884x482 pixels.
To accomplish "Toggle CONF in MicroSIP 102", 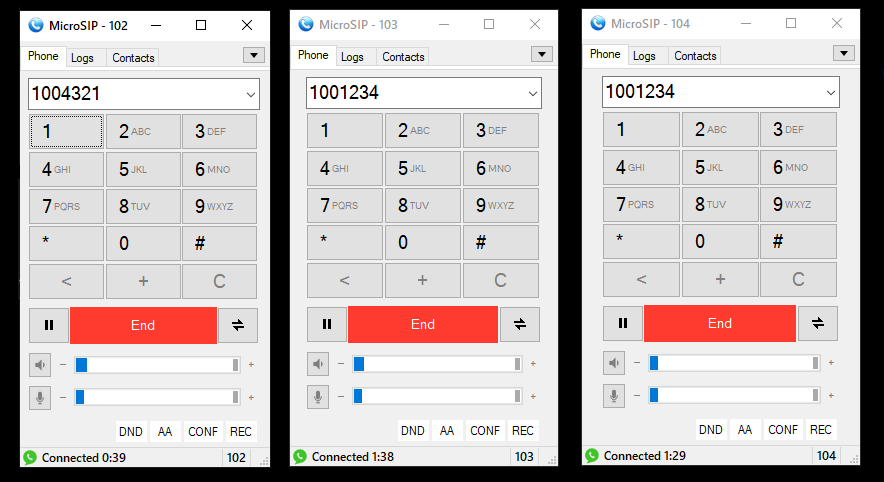I will tap(203, 431).
